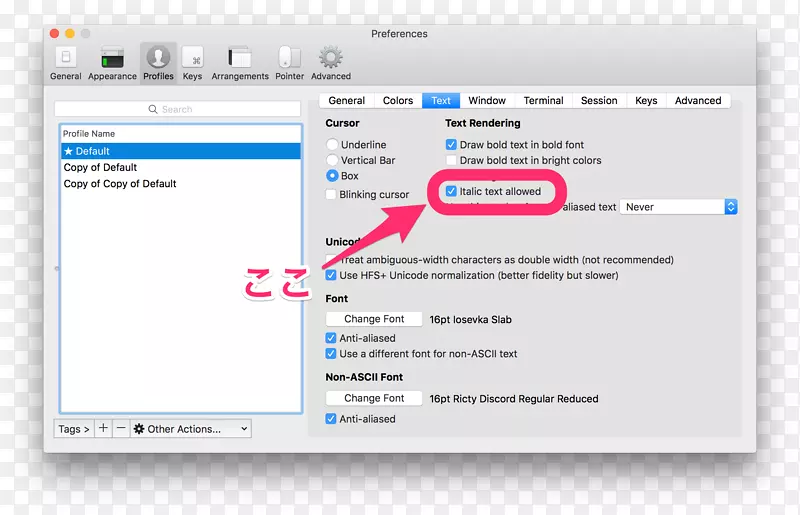The image size is (800, 515).
Task: Open the Tags expander button
Action: (x=74, y=429)
